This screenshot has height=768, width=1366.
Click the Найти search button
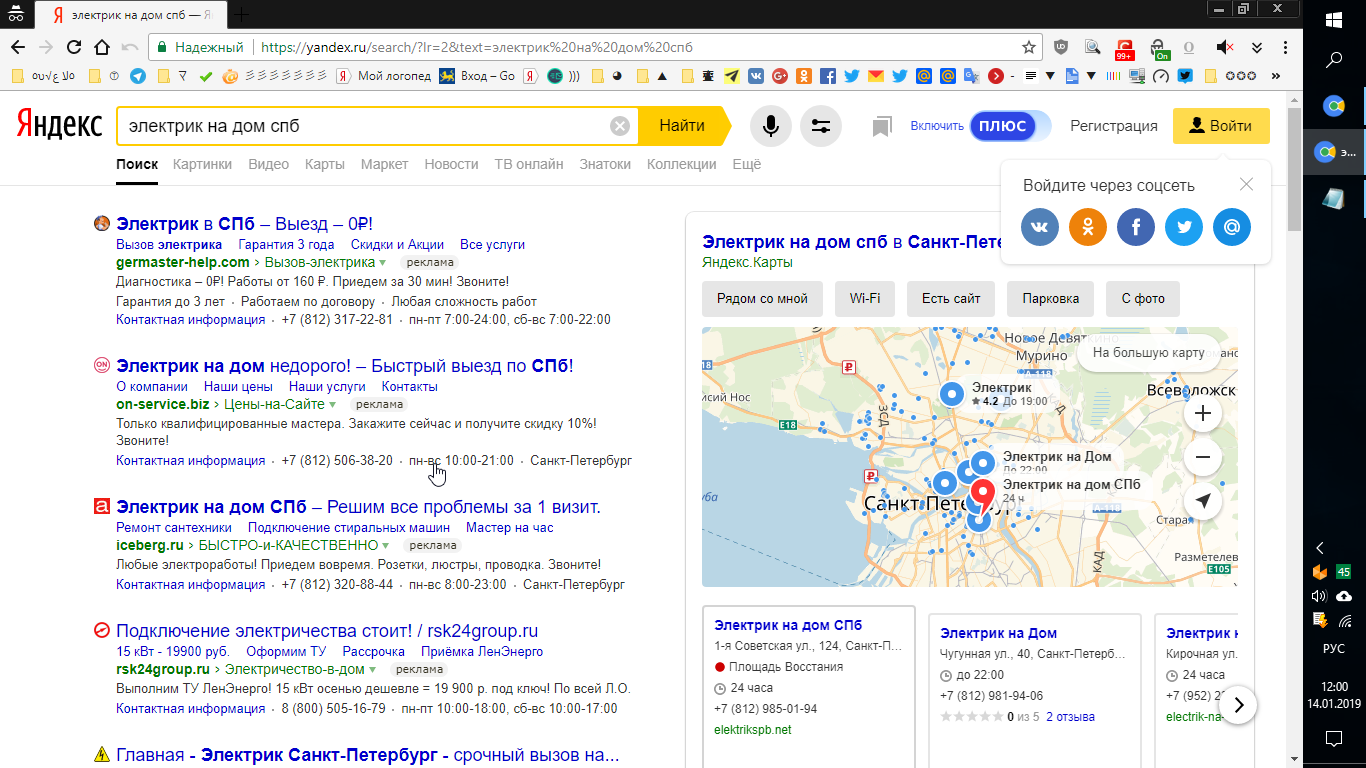point(683,126)
